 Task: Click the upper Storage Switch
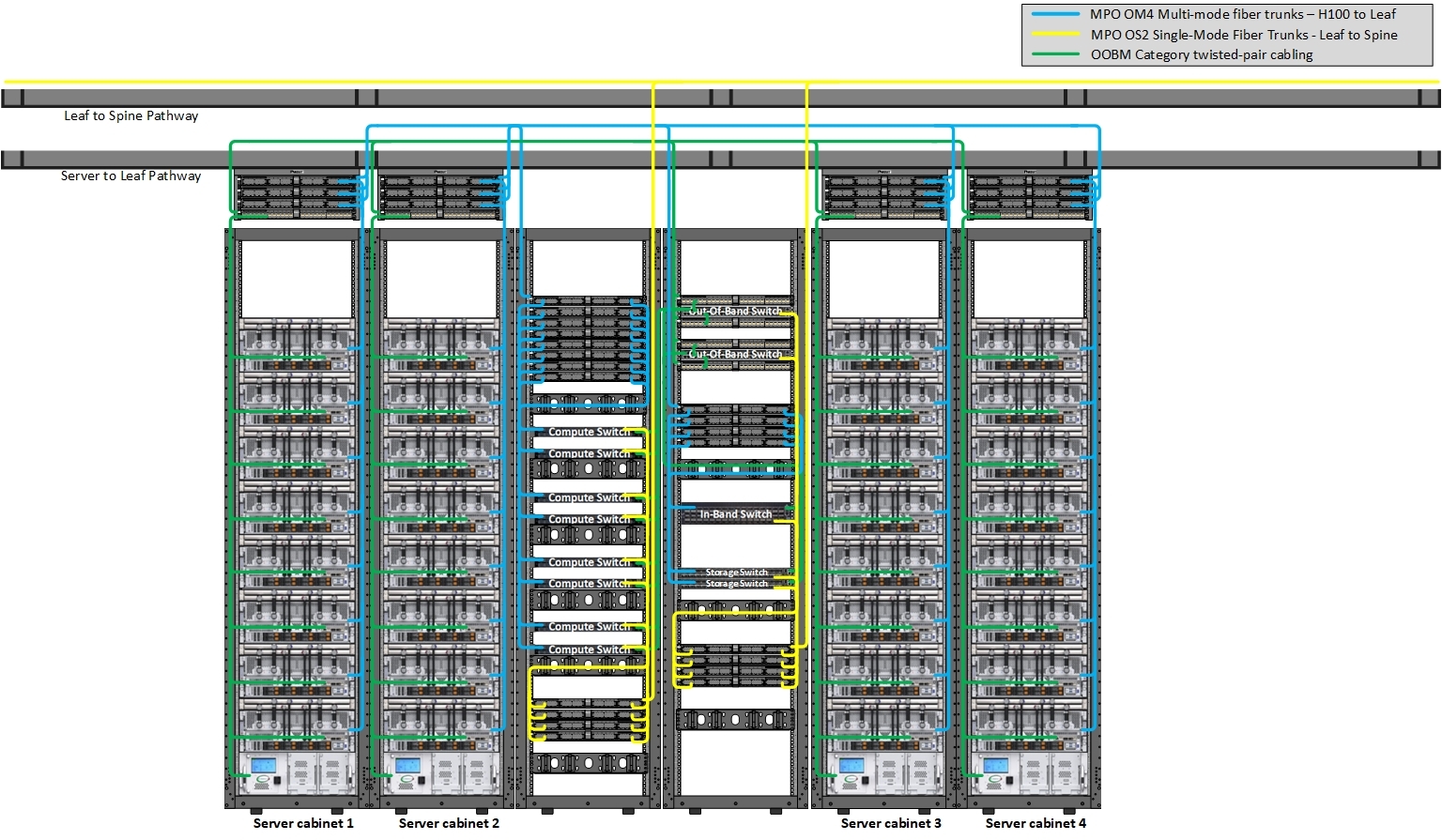[x=736, y=572]
